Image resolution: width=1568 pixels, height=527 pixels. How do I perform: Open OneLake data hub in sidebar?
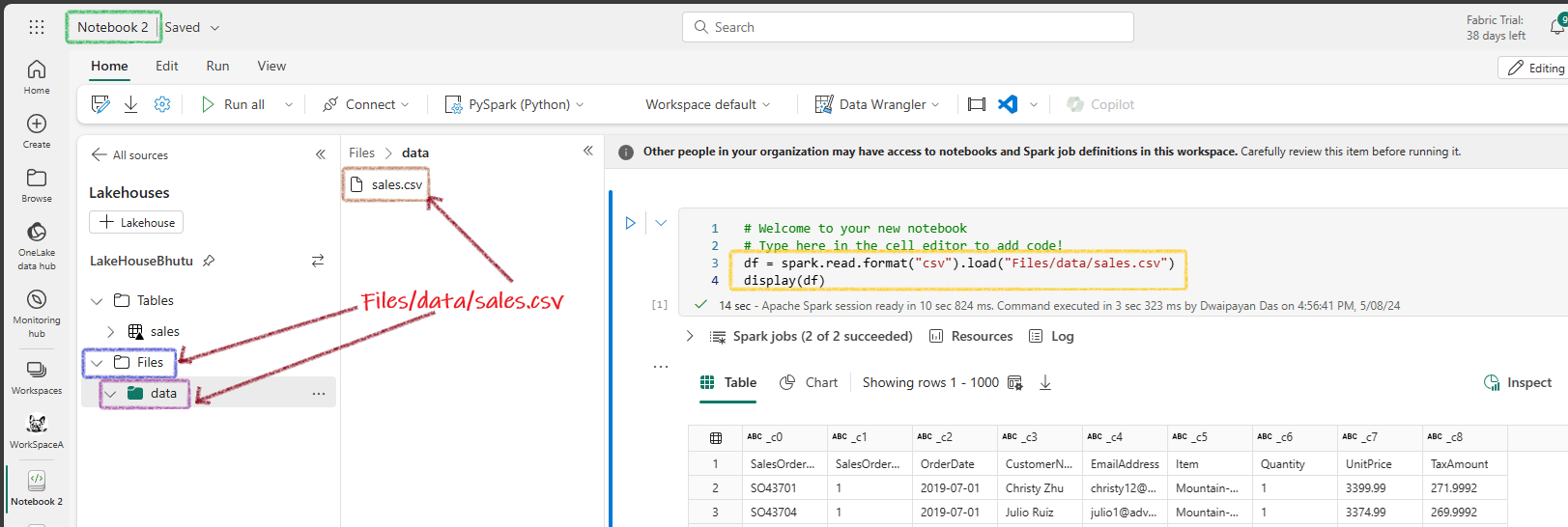coord(37,245)
